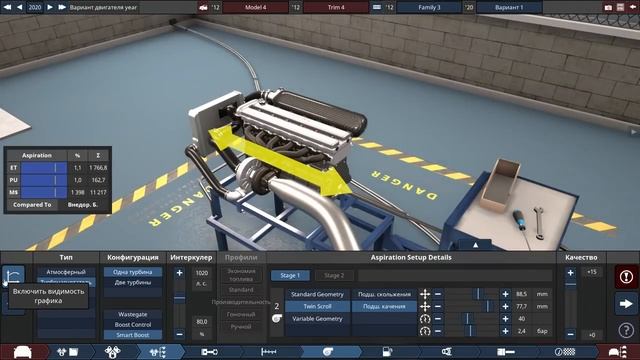Decrease intercooler size with minus button

(x=180, y=334)
